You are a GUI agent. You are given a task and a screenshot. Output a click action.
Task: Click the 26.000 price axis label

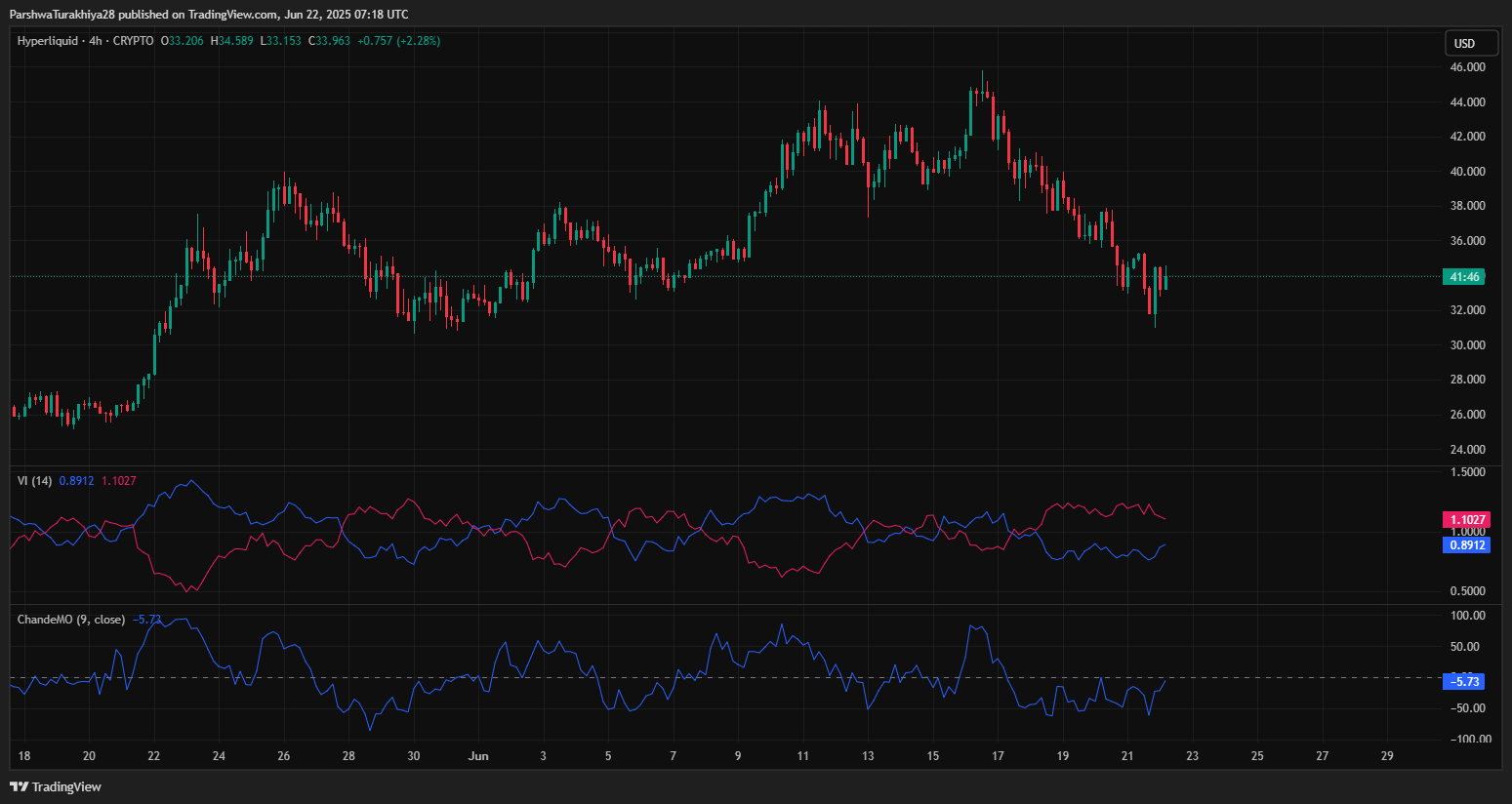[1468, 415]
